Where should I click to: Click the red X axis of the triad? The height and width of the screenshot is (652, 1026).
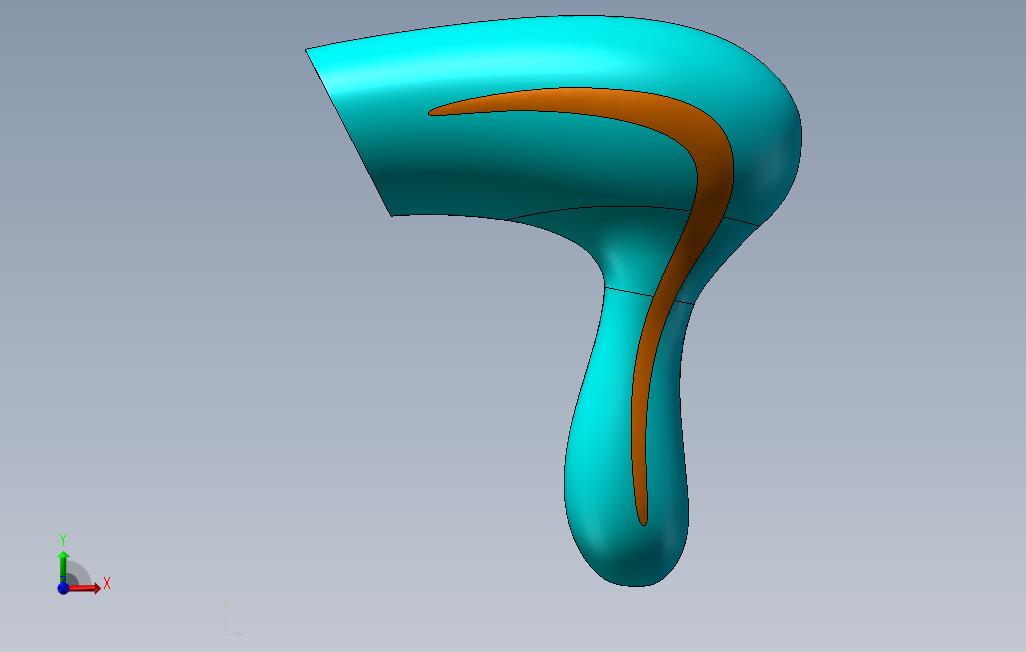(87, 588)
